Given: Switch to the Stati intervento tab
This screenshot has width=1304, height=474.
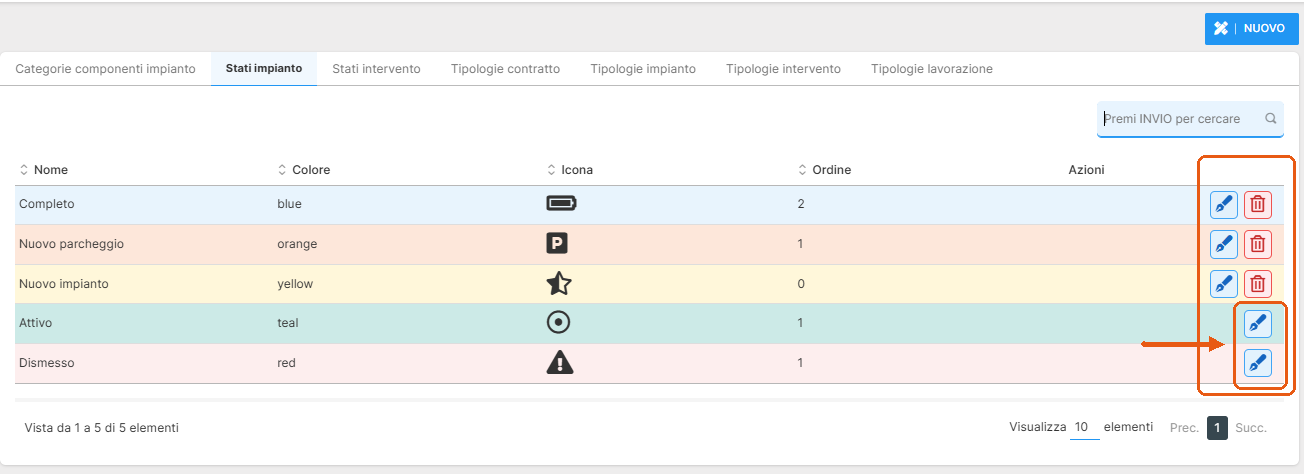Looking at the screenshot, I should [x=376, y=69].
